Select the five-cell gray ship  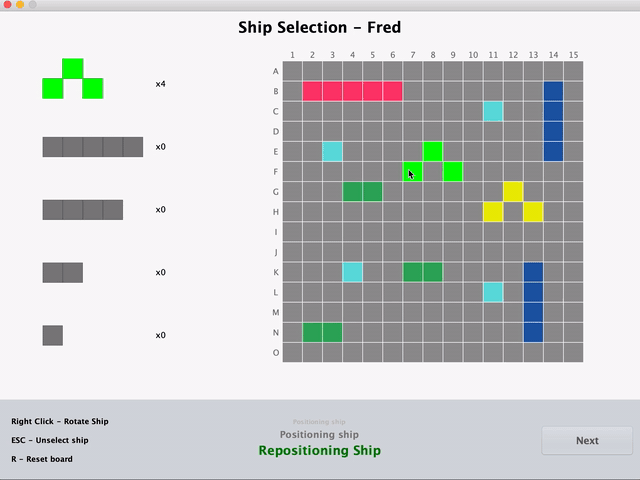93,147
